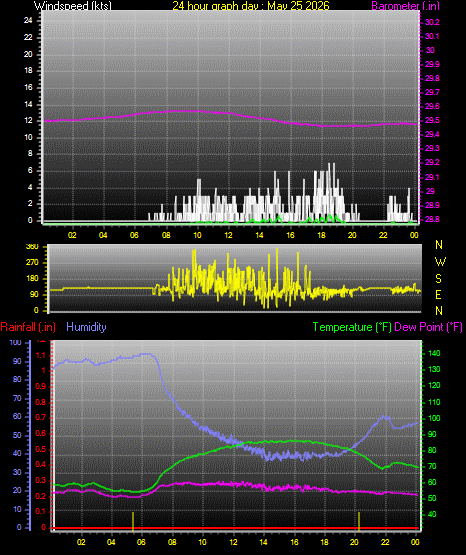Click the magenta Dew Point (°F) legend label
This screenshot has width=466, height=555.
(428, 327)
